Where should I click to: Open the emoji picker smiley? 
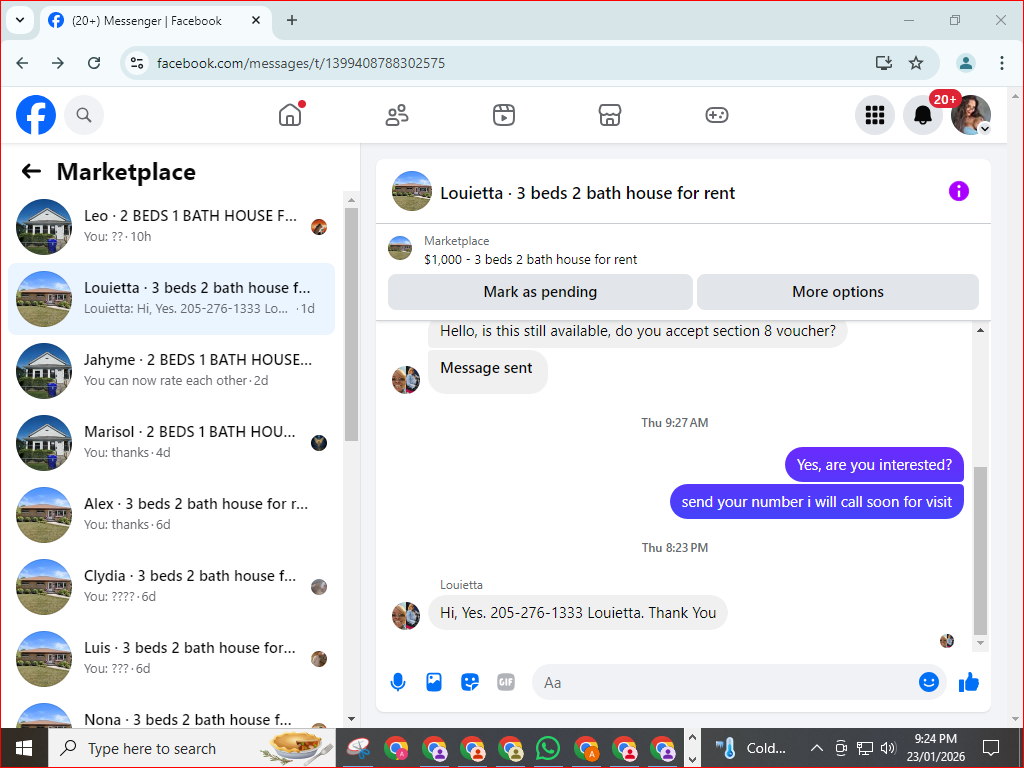tap(929, 682)
